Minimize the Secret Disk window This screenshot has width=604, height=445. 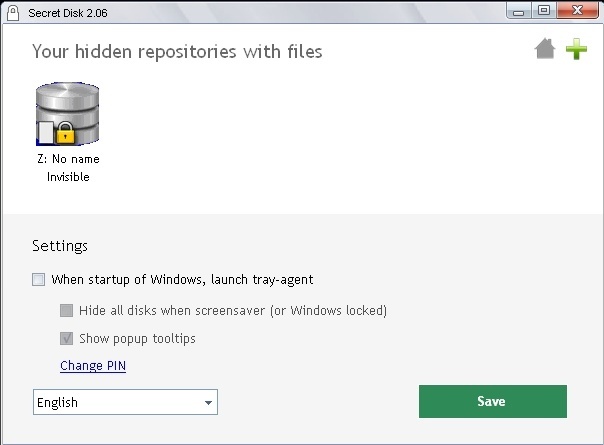519,11
